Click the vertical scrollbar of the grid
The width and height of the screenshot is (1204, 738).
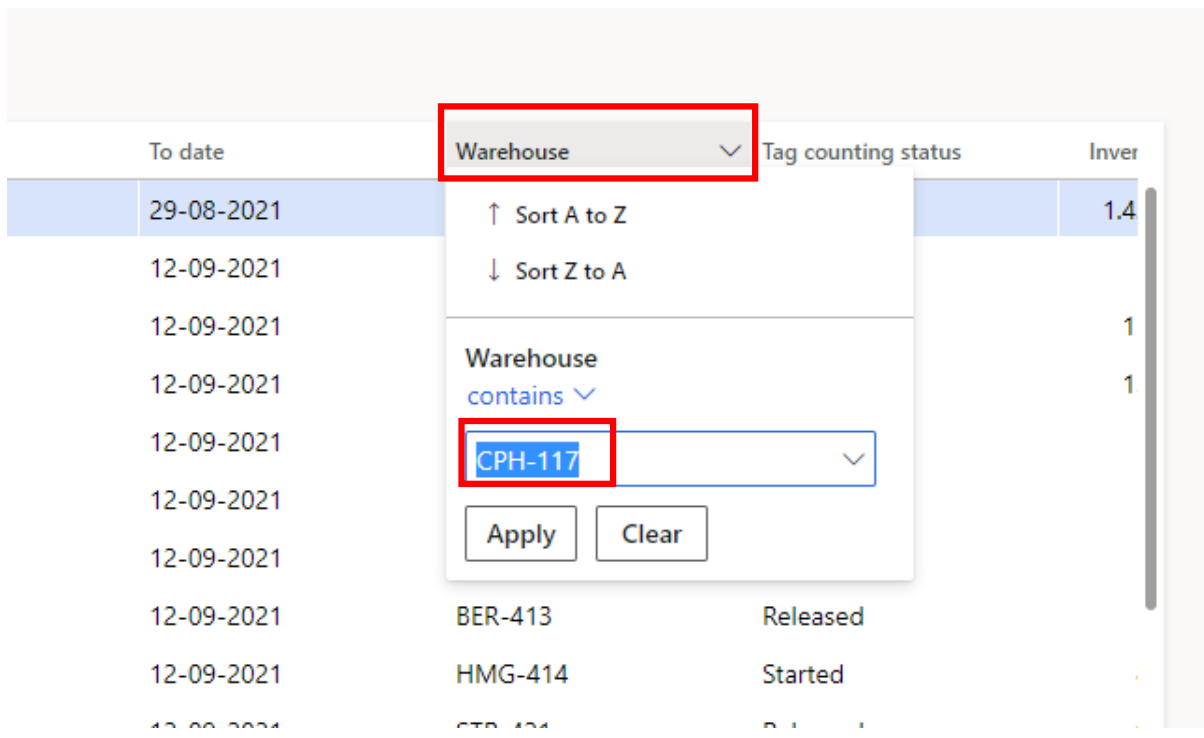click(x=1150, y=400)
